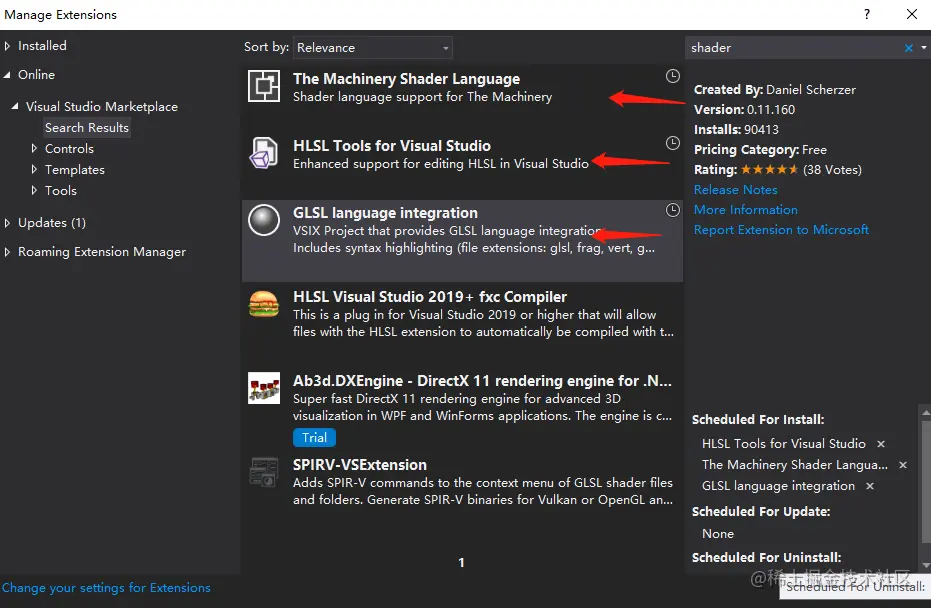
Task: Select Search Results in the tree
Action: (x=87, y=128)
